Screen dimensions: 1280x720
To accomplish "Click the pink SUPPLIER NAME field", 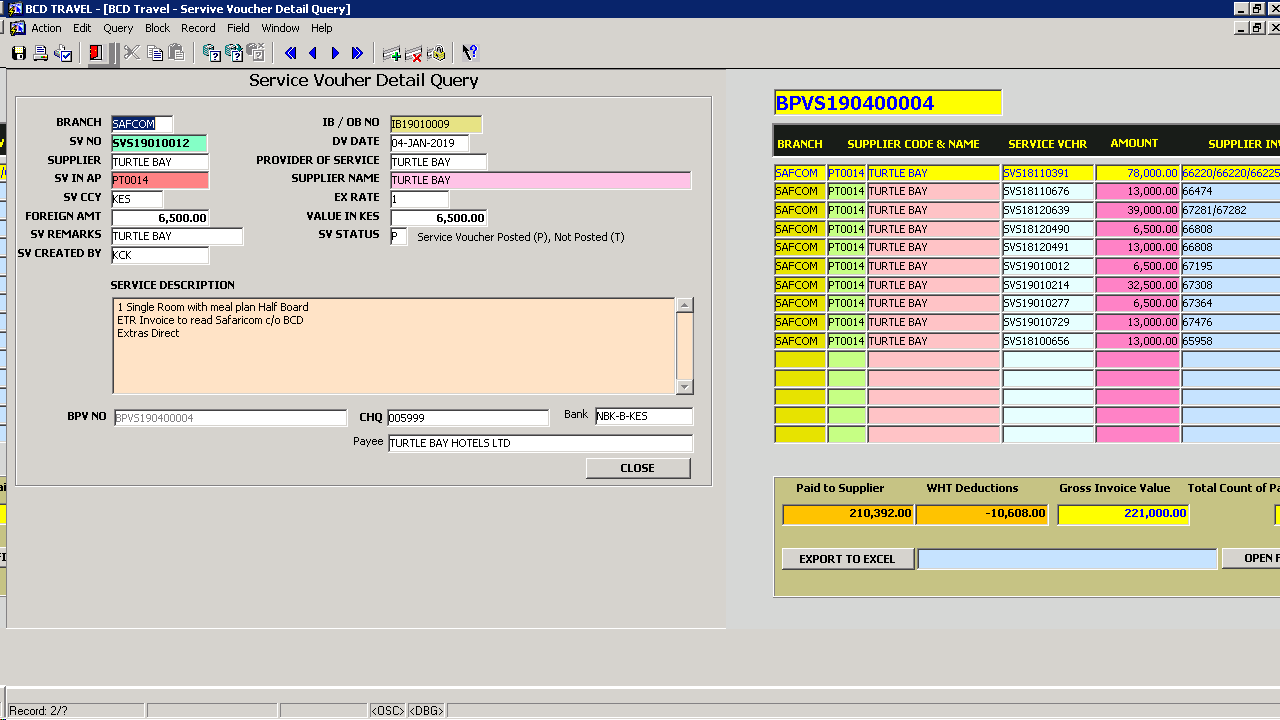I will (540, 180).
